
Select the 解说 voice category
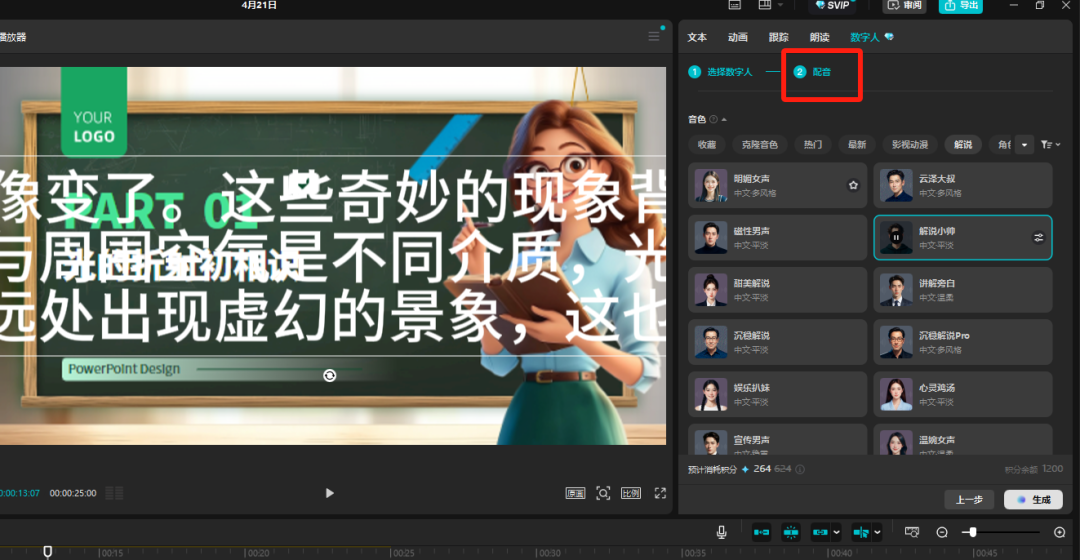point(963,145)
